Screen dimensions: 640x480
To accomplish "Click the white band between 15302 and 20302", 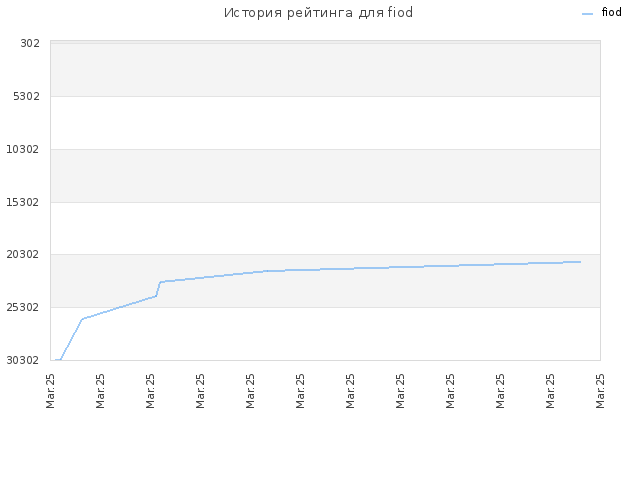I will point(325,228).
